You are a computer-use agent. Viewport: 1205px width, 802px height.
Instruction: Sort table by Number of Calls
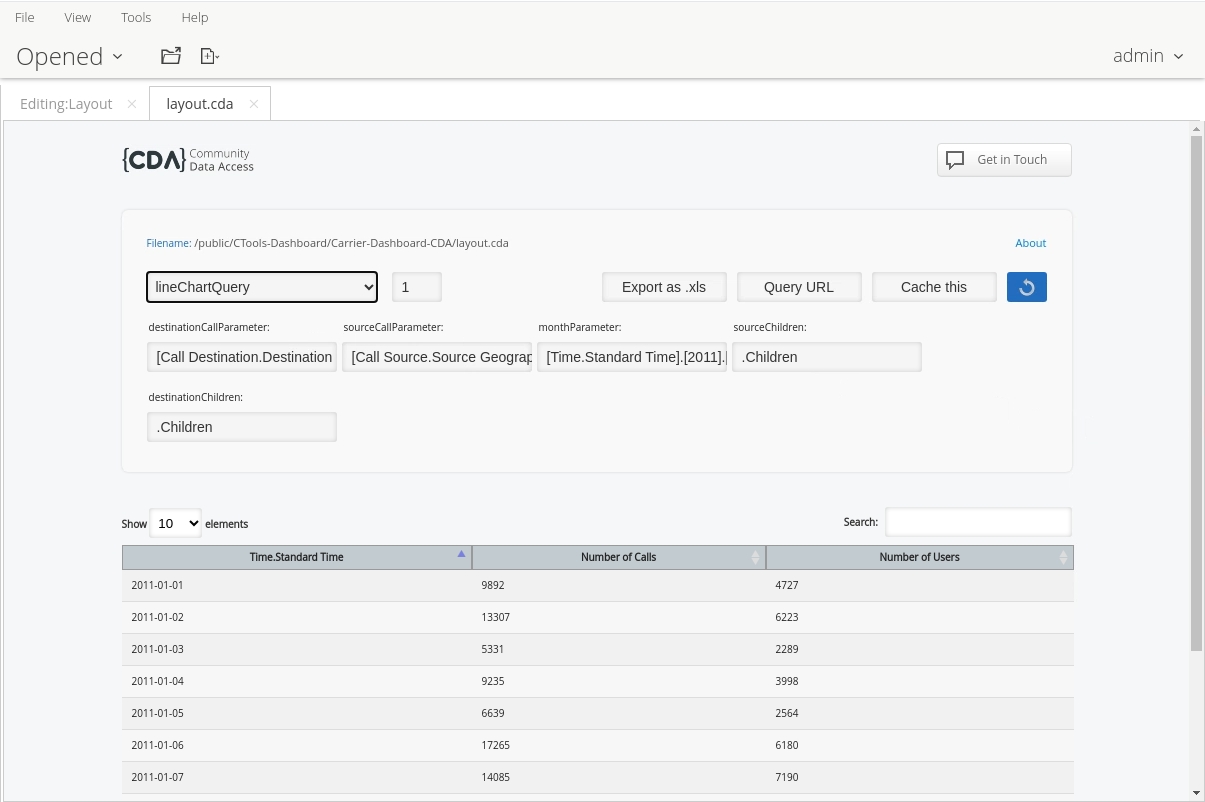(618, 557)
